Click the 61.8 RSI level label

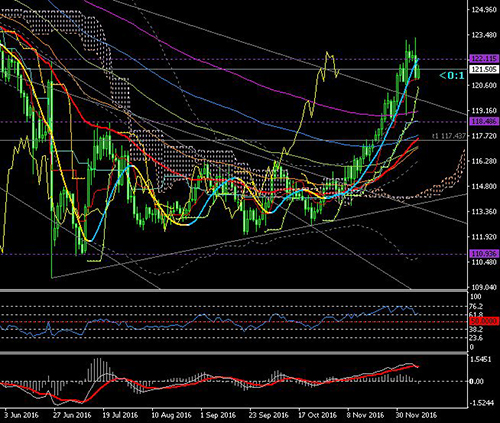[x=476, y=315]
